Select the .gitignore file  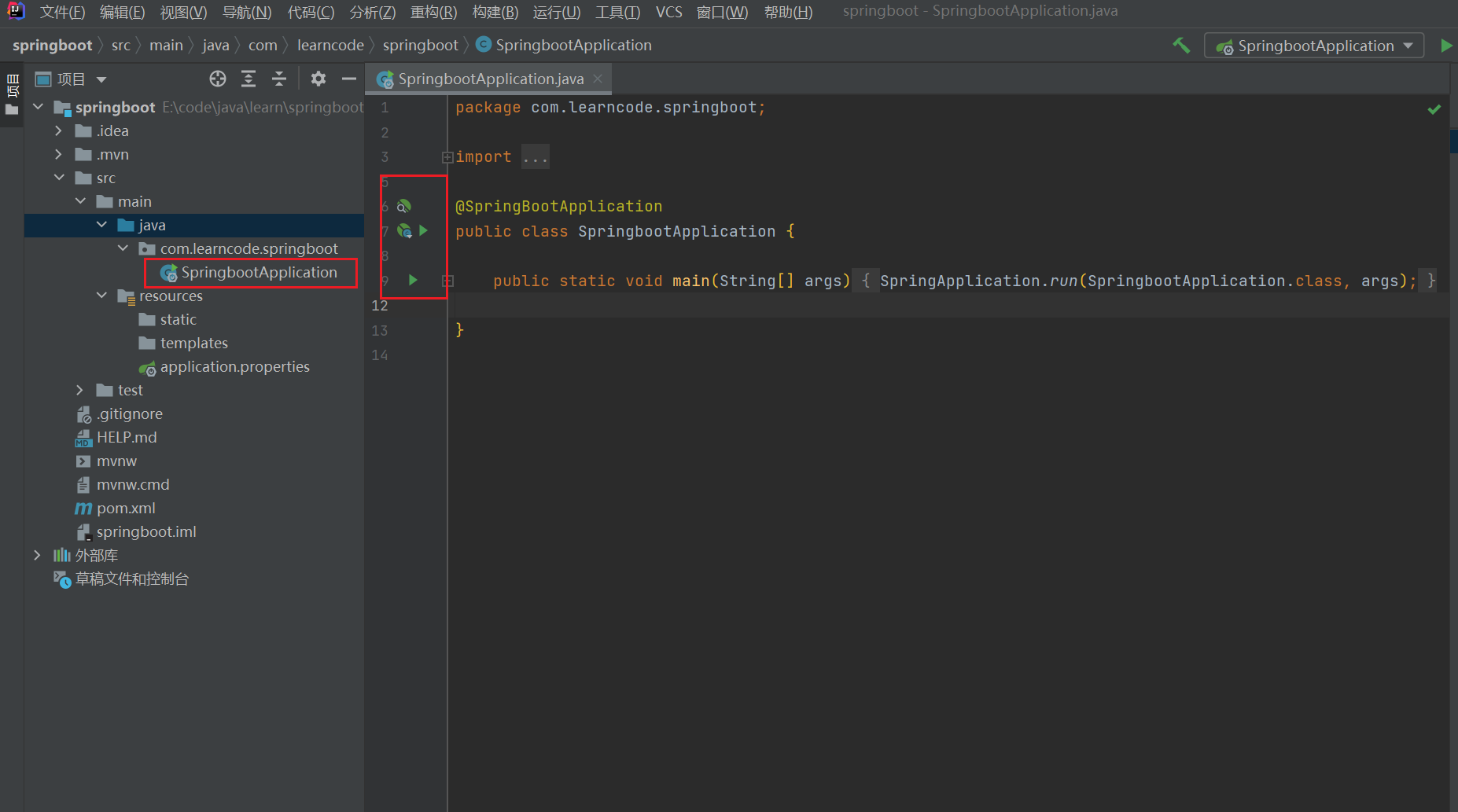click(120, 413)
